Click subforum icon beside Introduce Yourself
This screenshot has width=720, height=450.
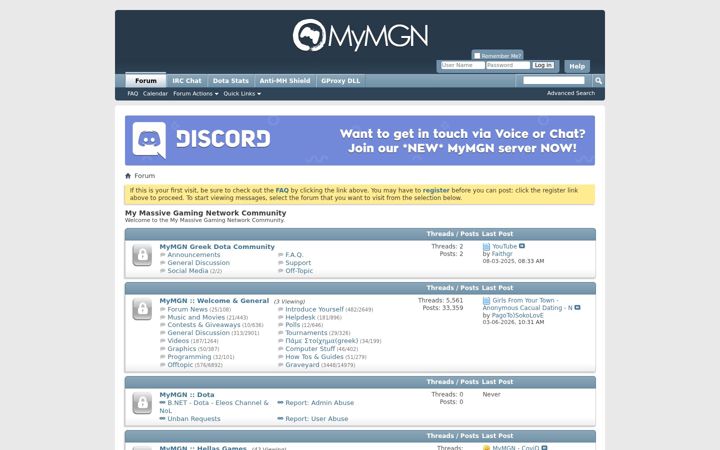click(x=281, y=309)
